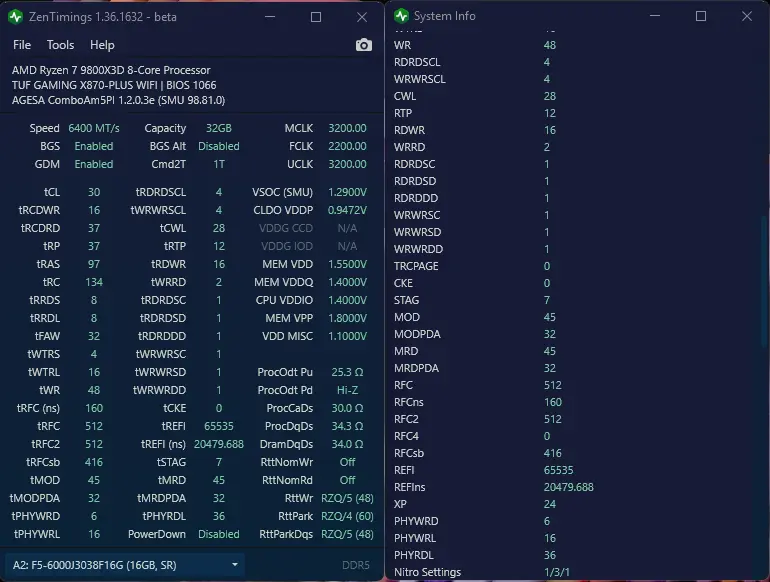Screen dimensions: 770x582
Task: Click the BGS Alt Disabled value
Action: (219, 146)
